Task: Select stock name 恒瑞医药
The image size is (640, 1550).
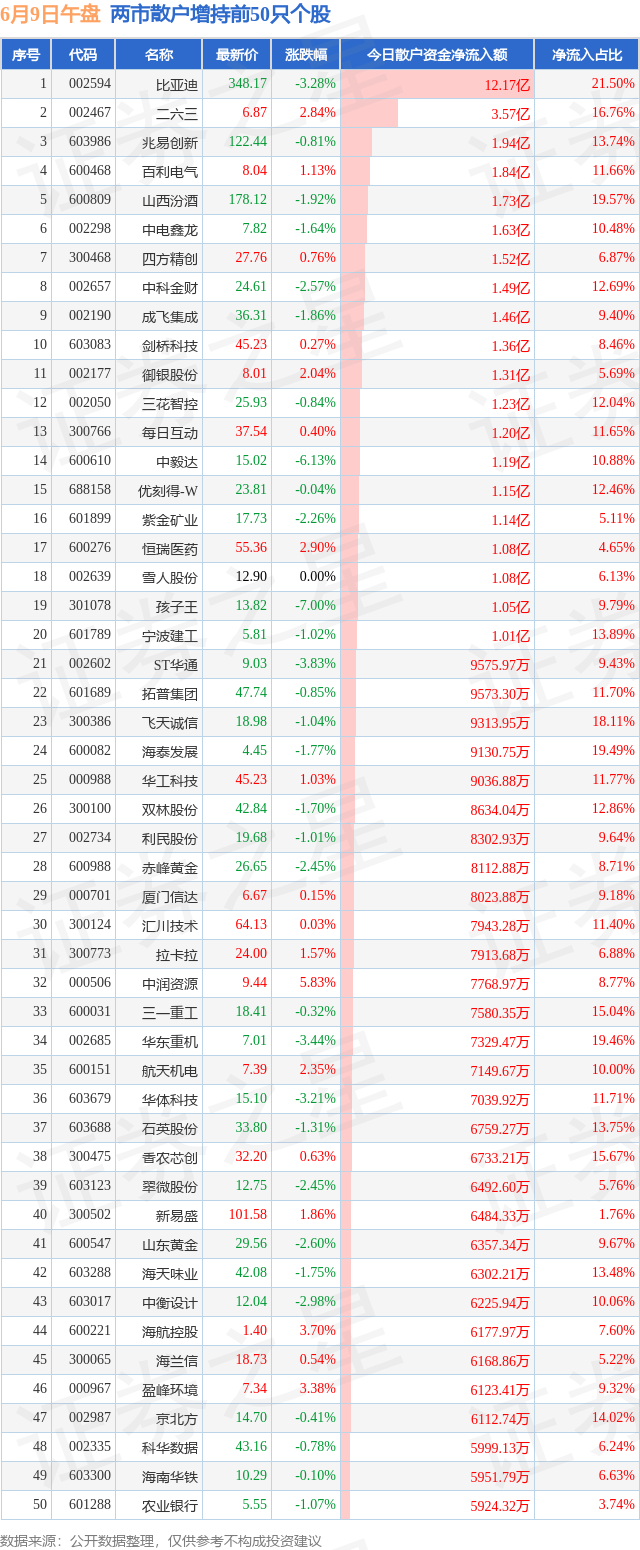Action: click(x=170, y=548)
